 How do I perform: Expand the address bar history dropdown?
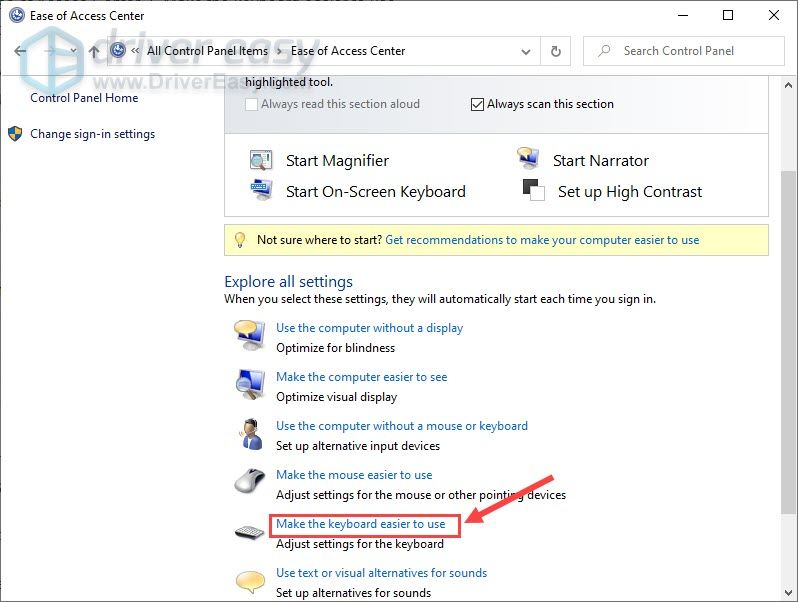[x=526, y=51]
